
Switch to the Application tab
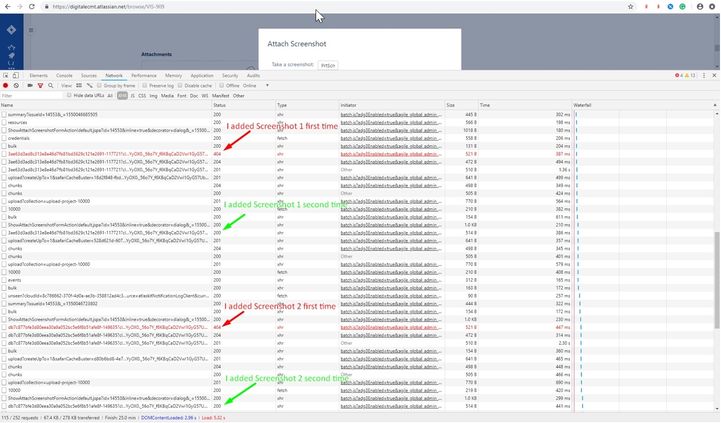click(202, 75)
